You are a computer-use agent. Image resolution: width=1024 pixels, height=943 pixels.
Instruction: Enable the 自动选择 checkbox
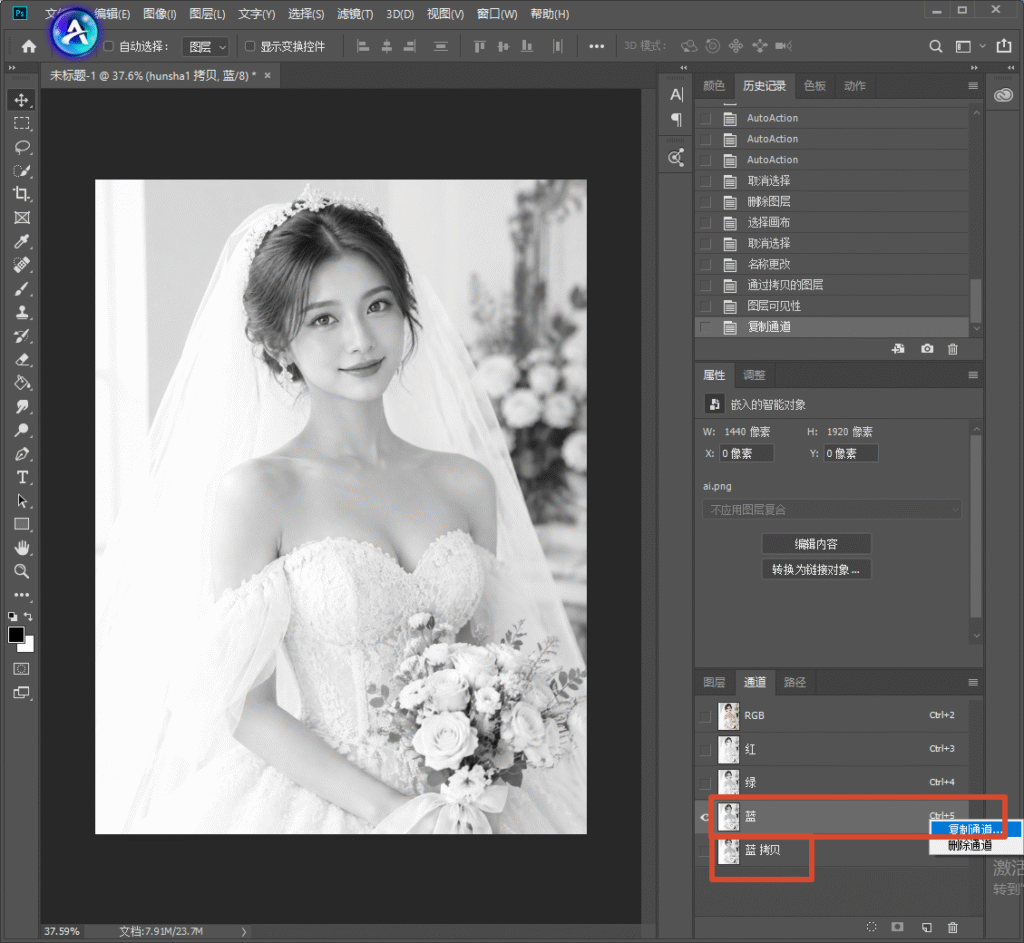(x=108, y=46)
